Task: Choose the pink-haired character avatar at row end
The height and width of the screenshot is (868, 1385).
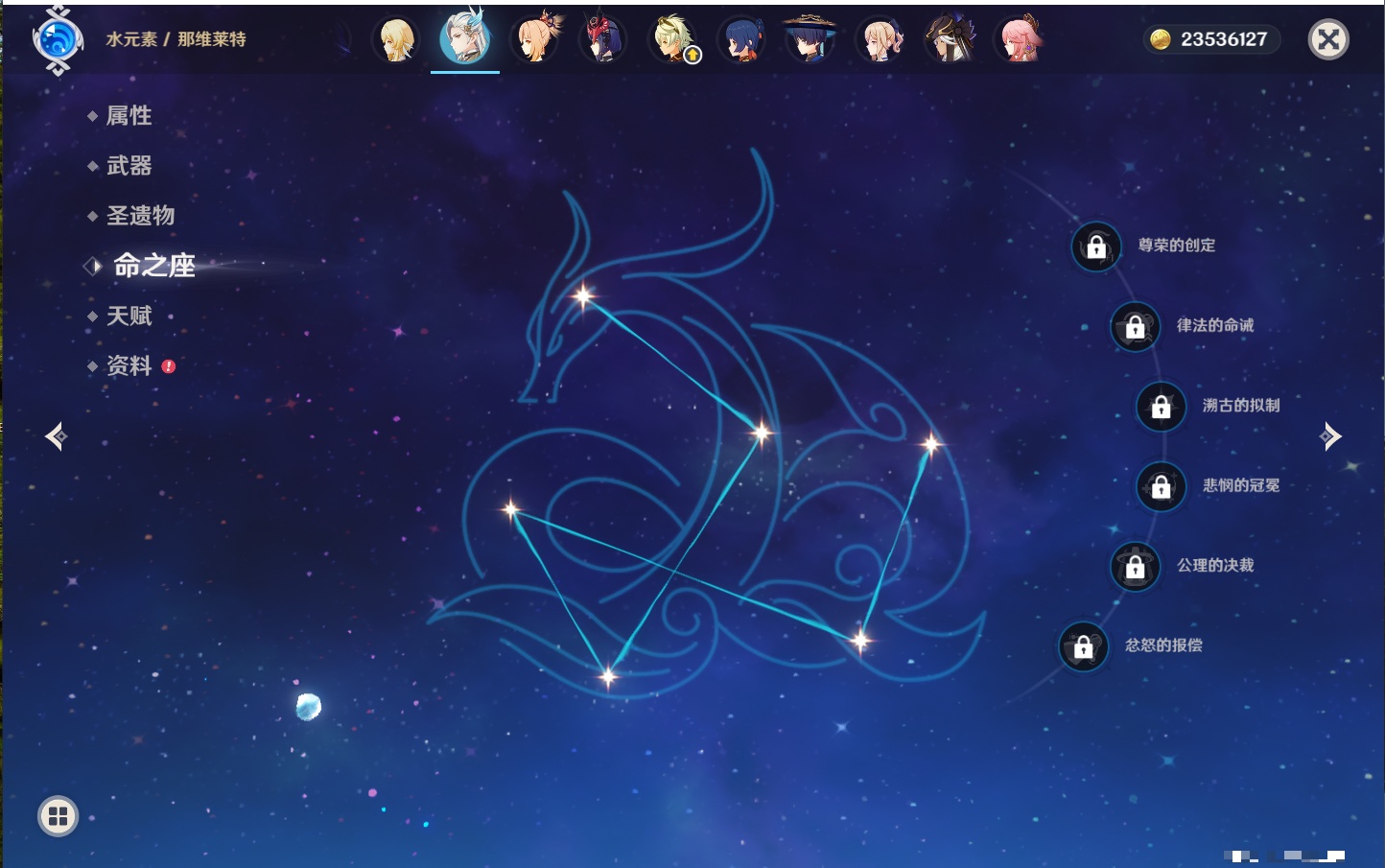Action: coord(1019,39)
